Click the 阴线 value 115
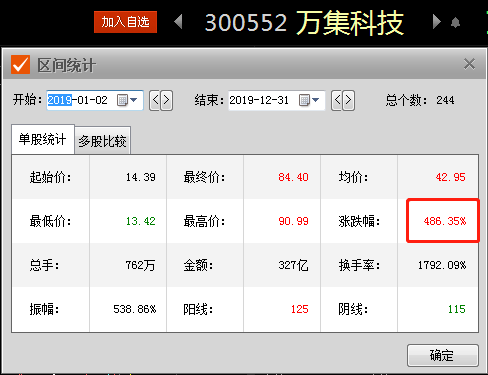Image resolution: width=488 pixels, height=375 pixels. pyautogui.click(x=456, y=309)
